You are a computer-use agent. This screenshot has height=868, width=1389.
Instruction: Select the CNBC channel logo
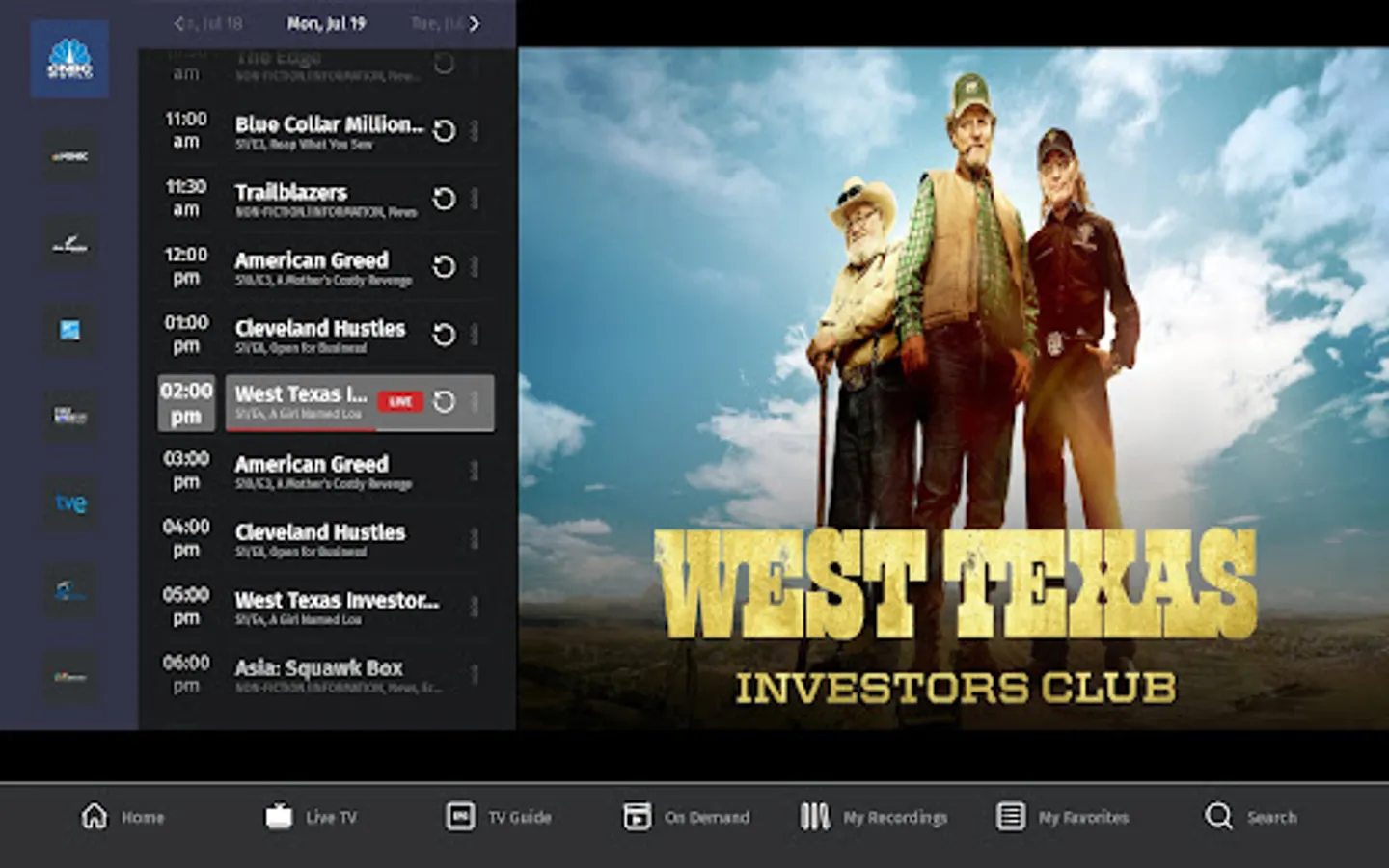click(x=69, y=60)
